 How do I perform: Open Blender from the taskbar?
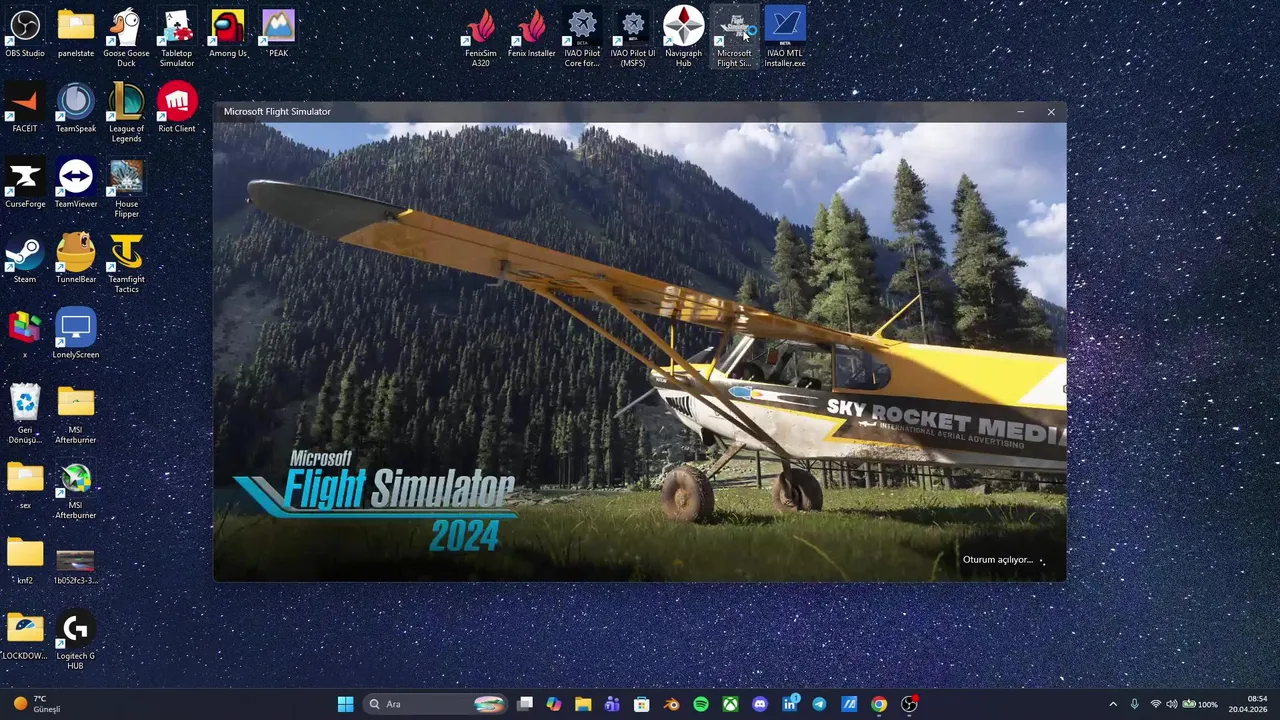672,704
